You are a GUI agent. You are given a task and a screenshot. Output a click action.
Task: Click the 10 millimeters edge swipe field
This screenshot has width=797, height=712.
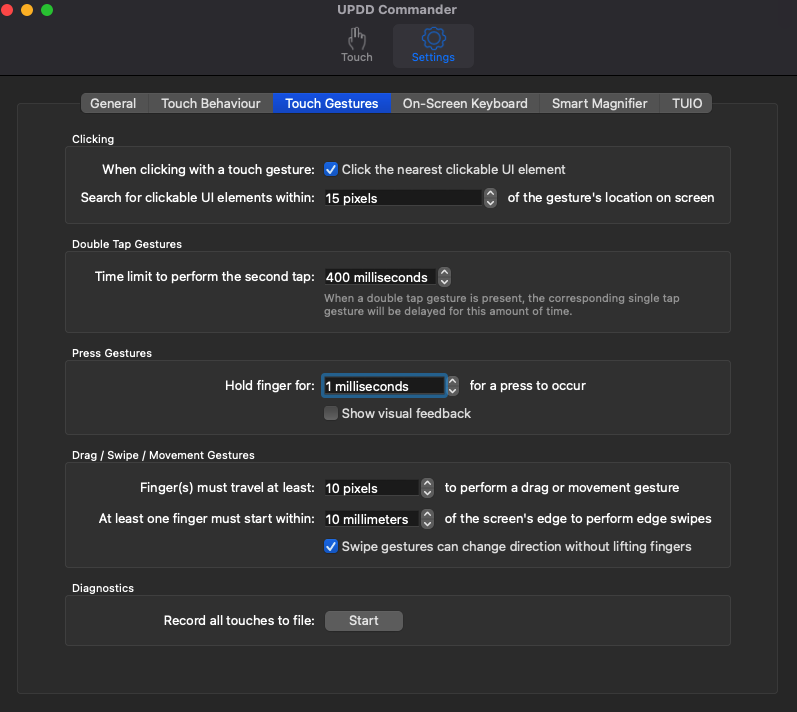click(x=371, y=519)
